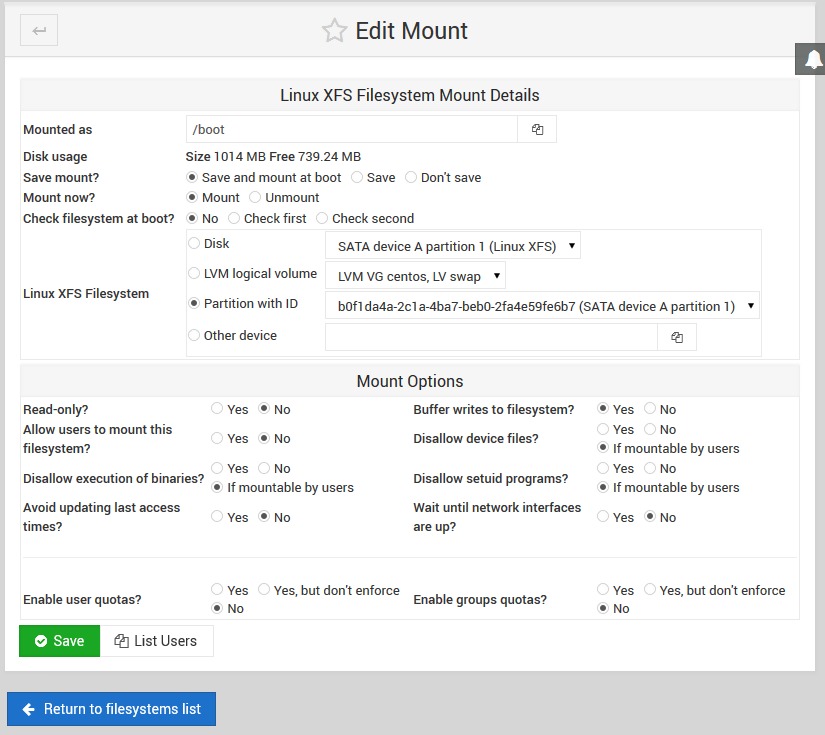
Task: Click browse icon next to Other device field
Action: [677, 338]
